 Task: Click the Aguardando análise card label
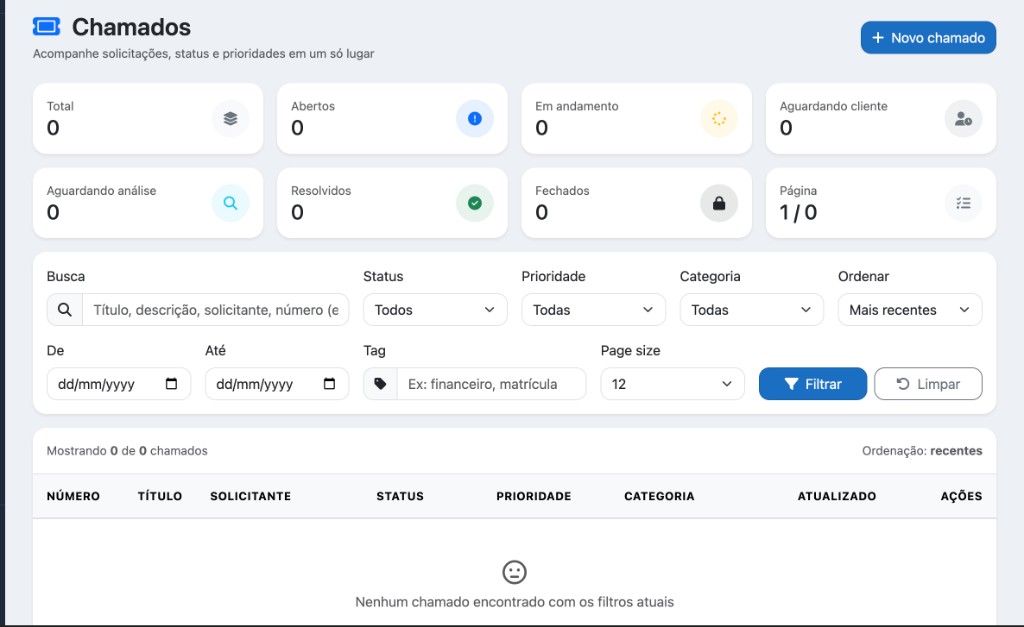point(101,191)
